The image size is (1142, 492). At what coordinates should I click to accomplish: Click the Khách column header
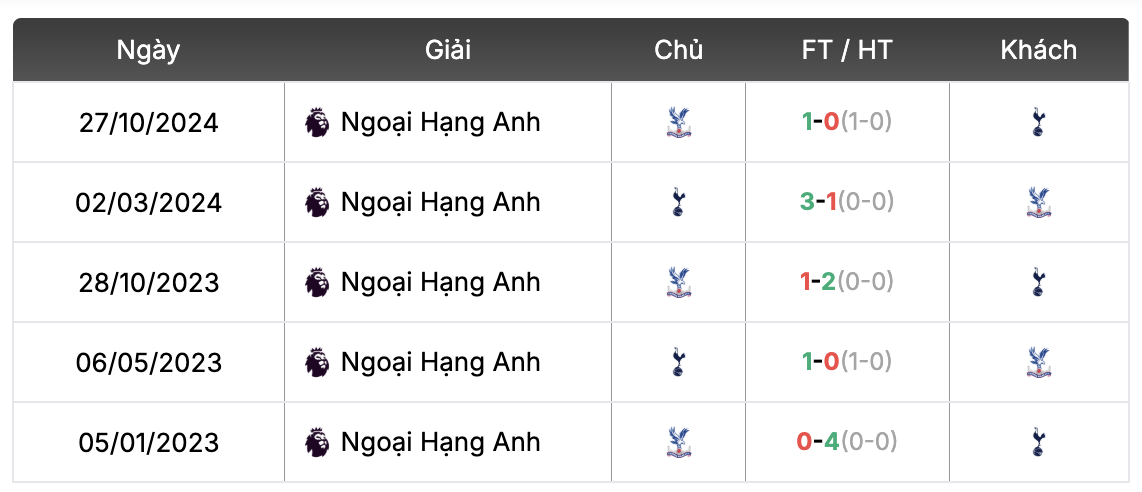click(1038, 50)
